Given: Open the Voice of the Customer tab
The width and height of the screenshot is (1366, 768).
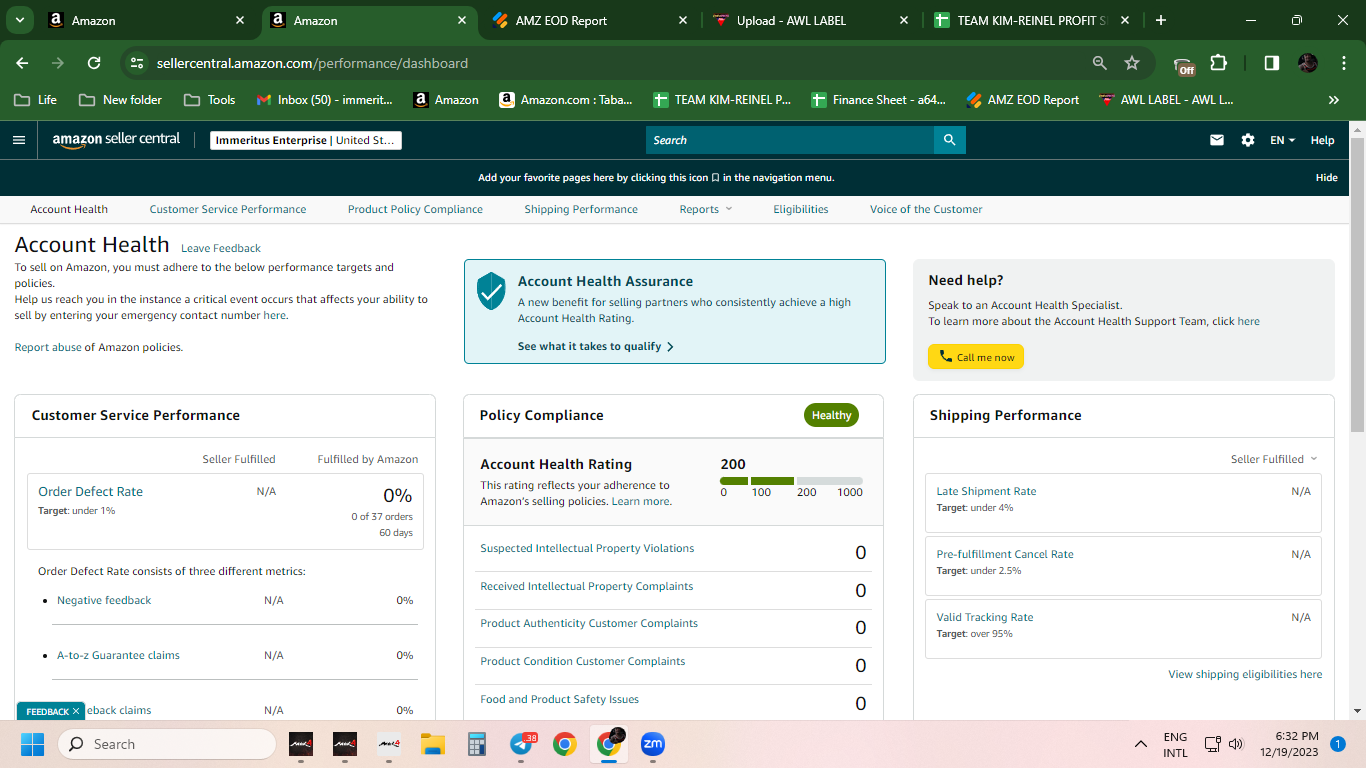Looking at the screenshot, I should [x=926, y=209].
